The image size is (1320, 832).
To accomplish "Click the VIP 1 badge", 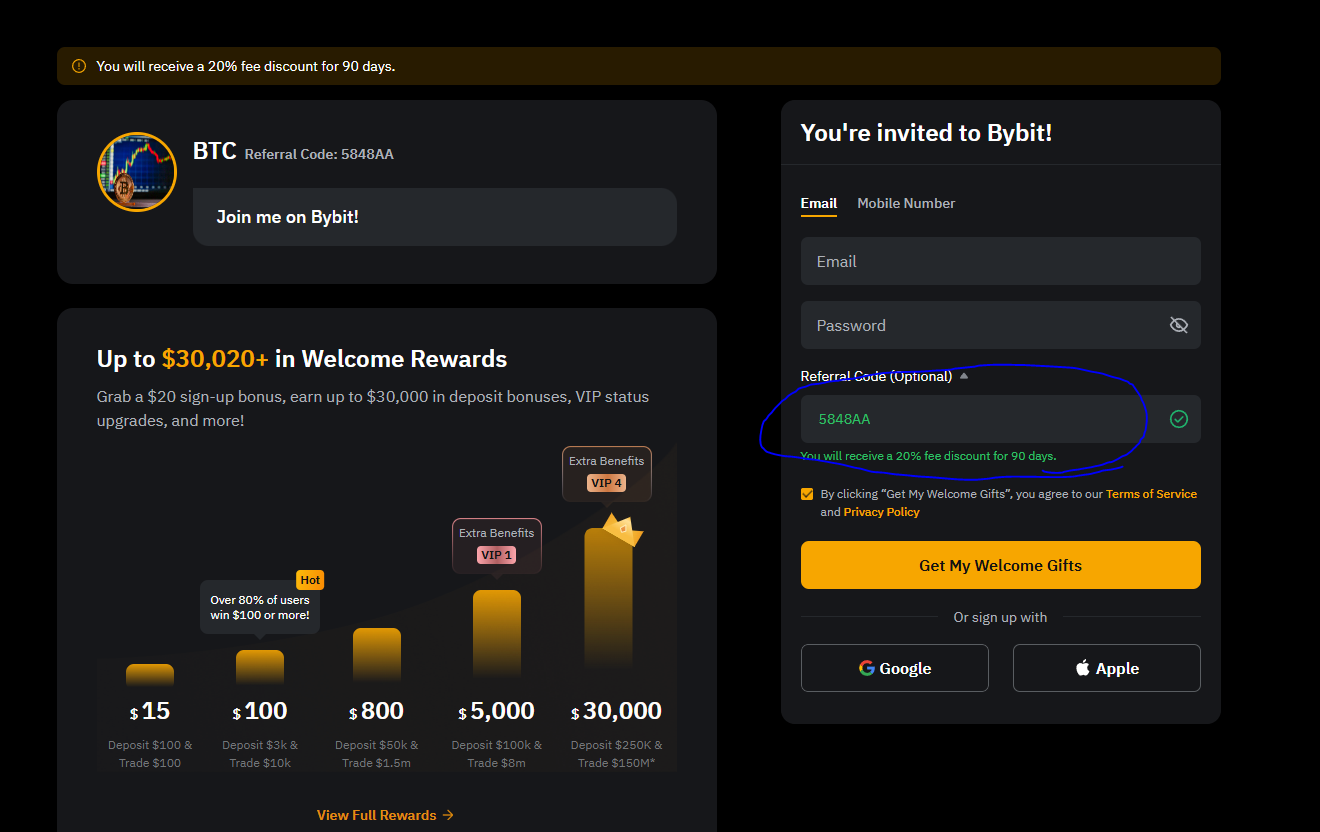I will pos(496,555).
